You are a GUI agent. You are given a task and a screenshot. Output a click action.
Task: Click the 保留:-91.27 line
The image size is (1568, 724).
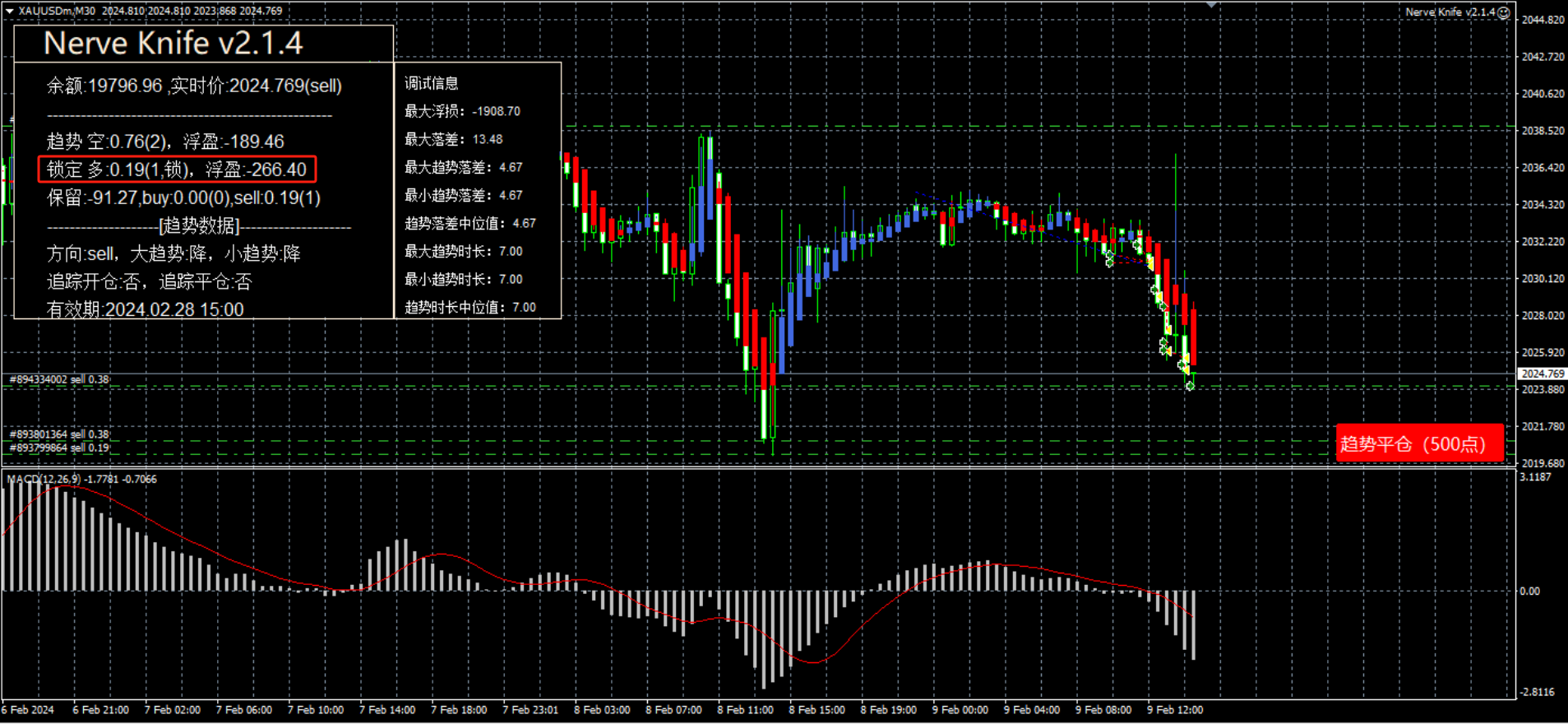183,197
